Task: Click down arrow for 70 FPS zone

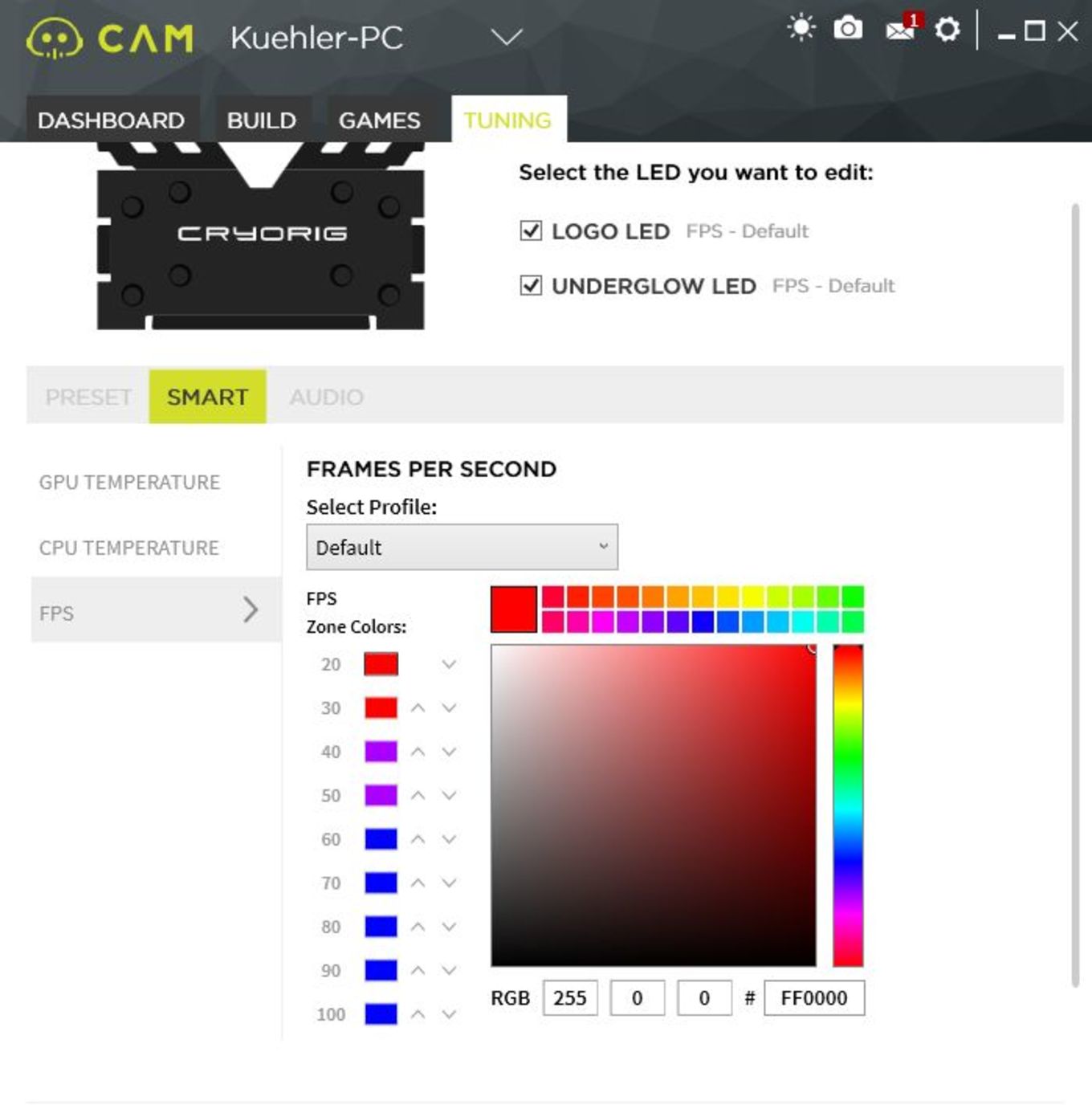Action: pyautogui.click(x=449, y=883)
